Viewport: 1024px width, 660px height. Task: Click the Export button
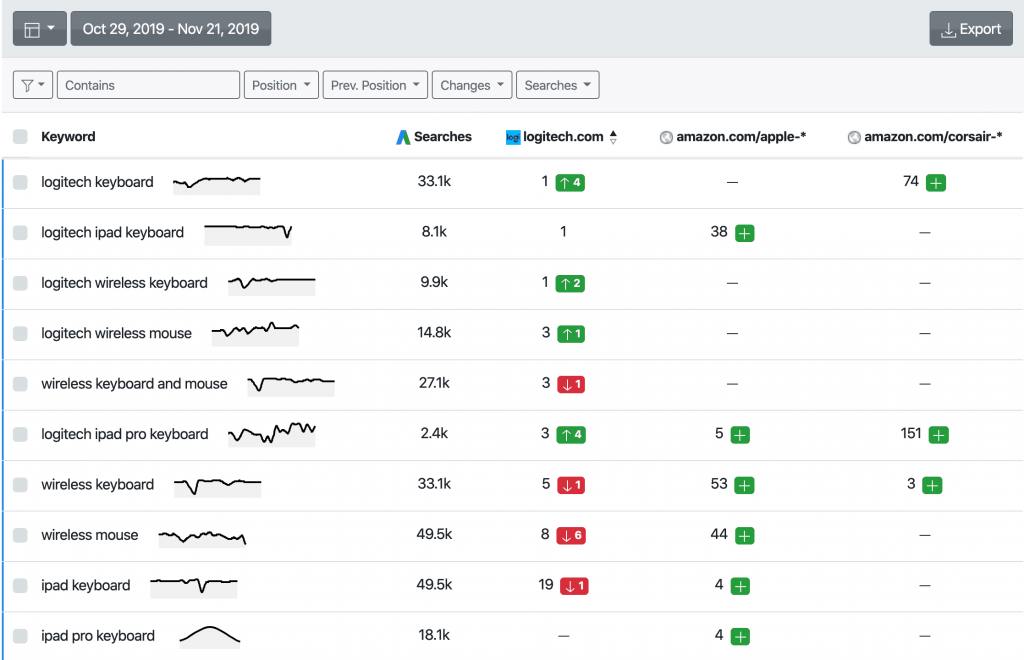coord(971,29)
